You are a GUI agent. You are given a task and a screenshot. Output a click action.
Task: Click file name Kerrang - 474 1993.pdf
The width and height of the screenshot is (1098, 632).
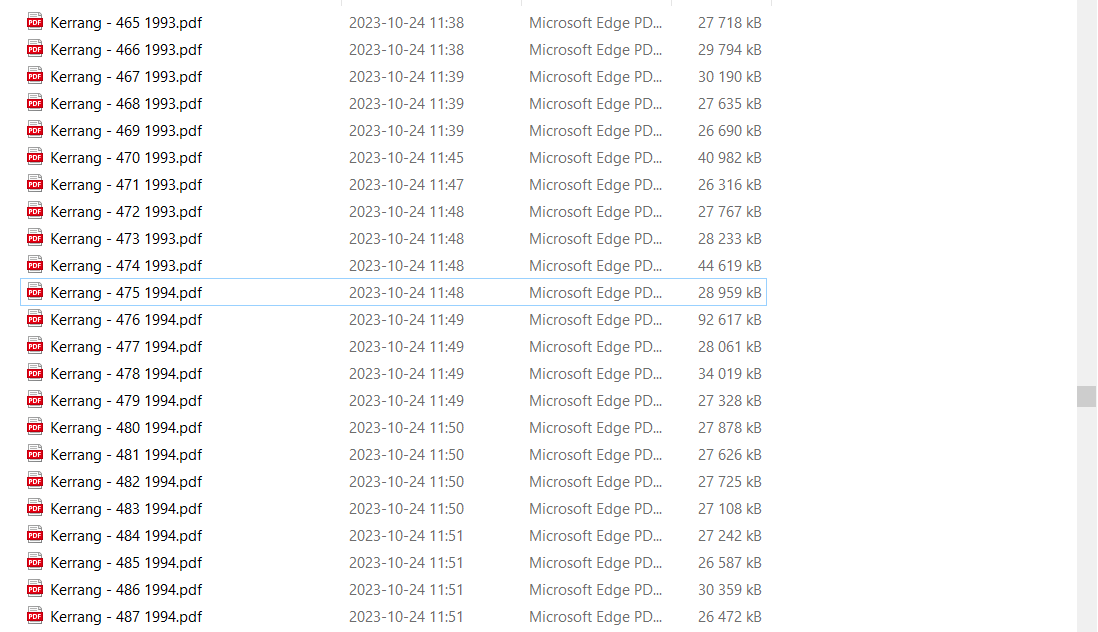(126, 265)
